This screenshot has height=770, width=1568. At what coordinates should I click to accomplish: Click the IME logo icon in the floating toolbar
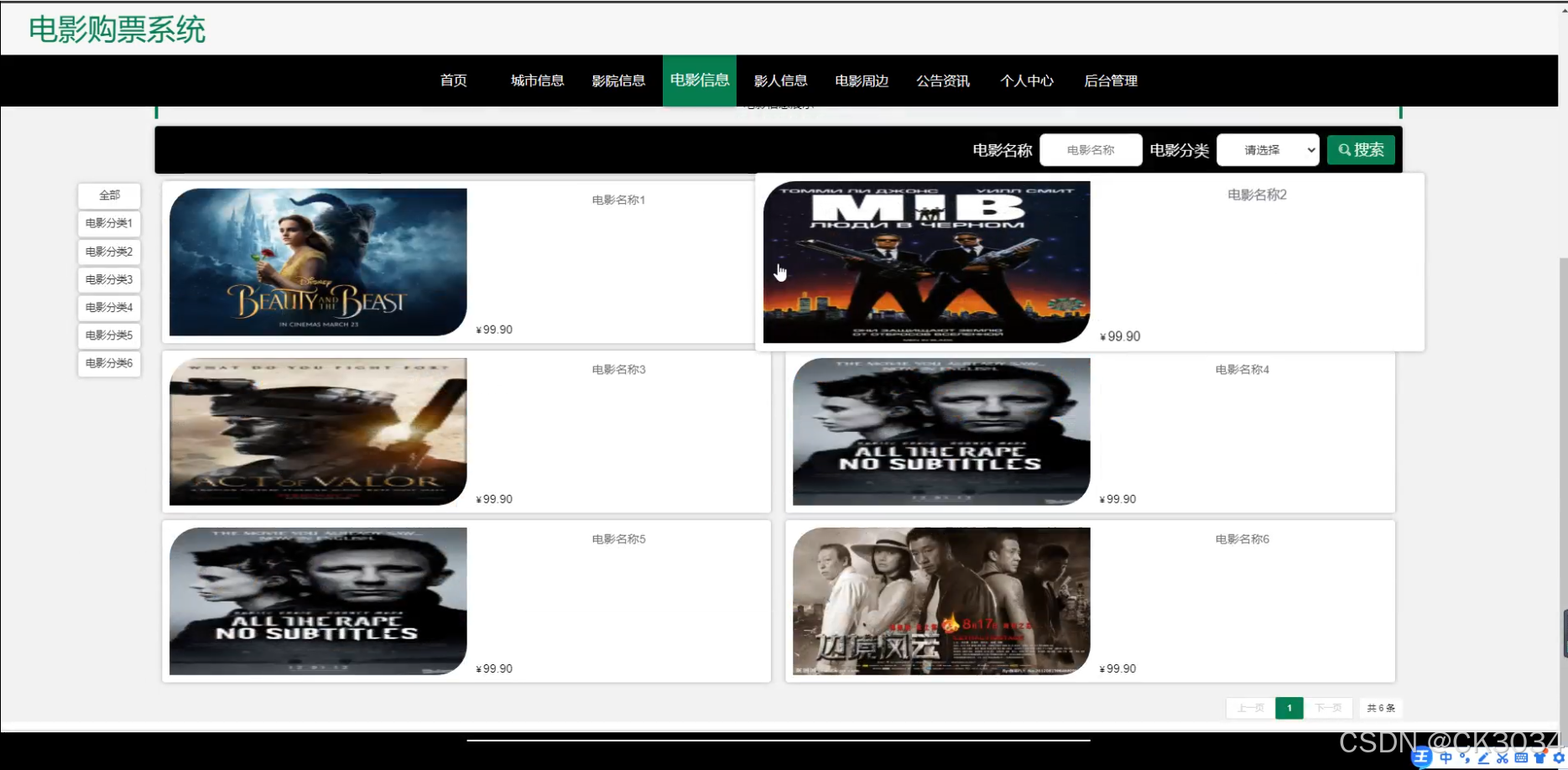pyautogui.click(x=1421, y=758)
